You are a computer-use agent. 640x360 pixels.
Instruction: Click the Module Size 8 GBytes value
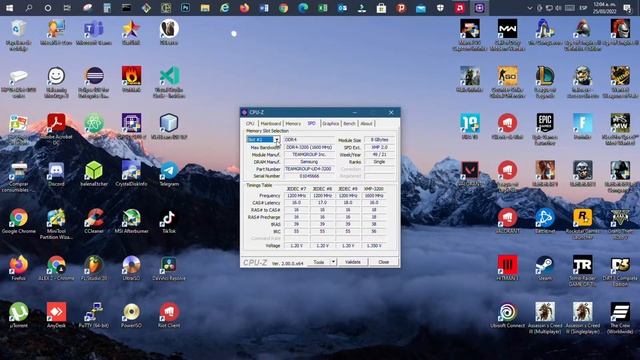(x=379, y=140)
